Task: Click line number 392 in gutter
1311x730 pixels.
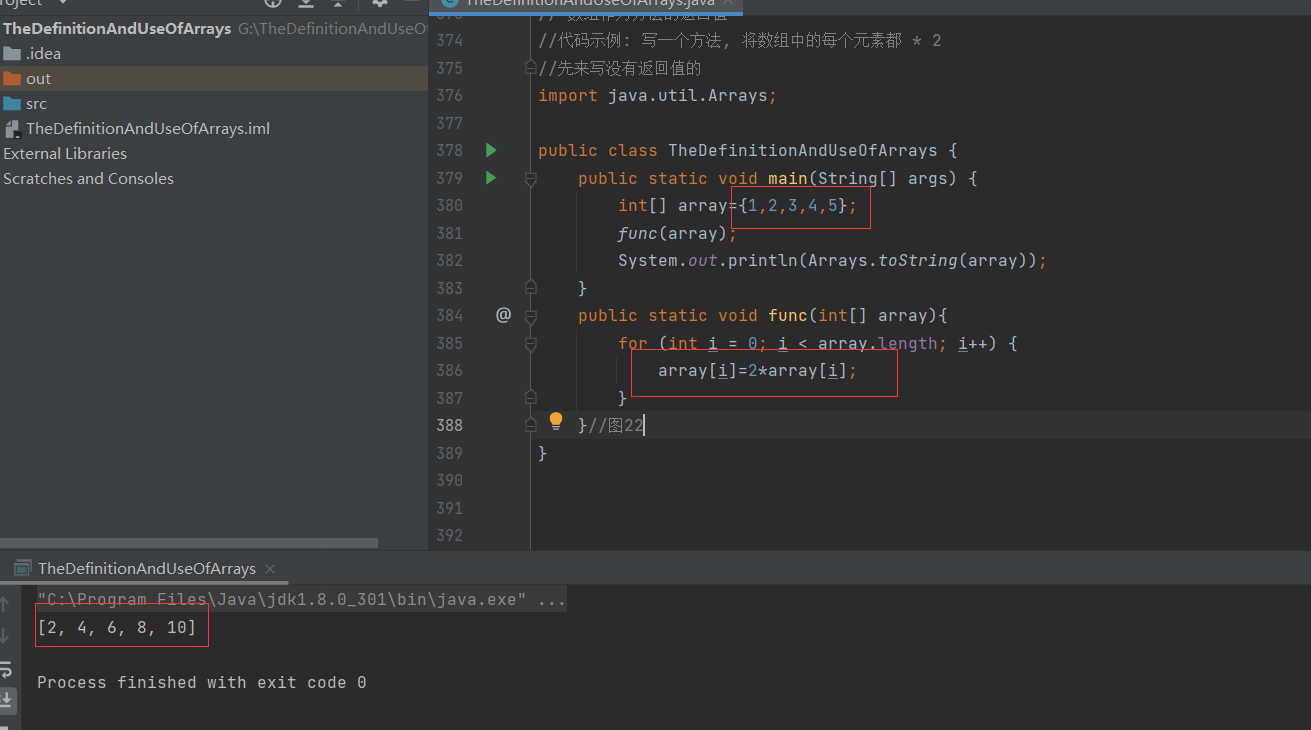Action: (449, 535)
